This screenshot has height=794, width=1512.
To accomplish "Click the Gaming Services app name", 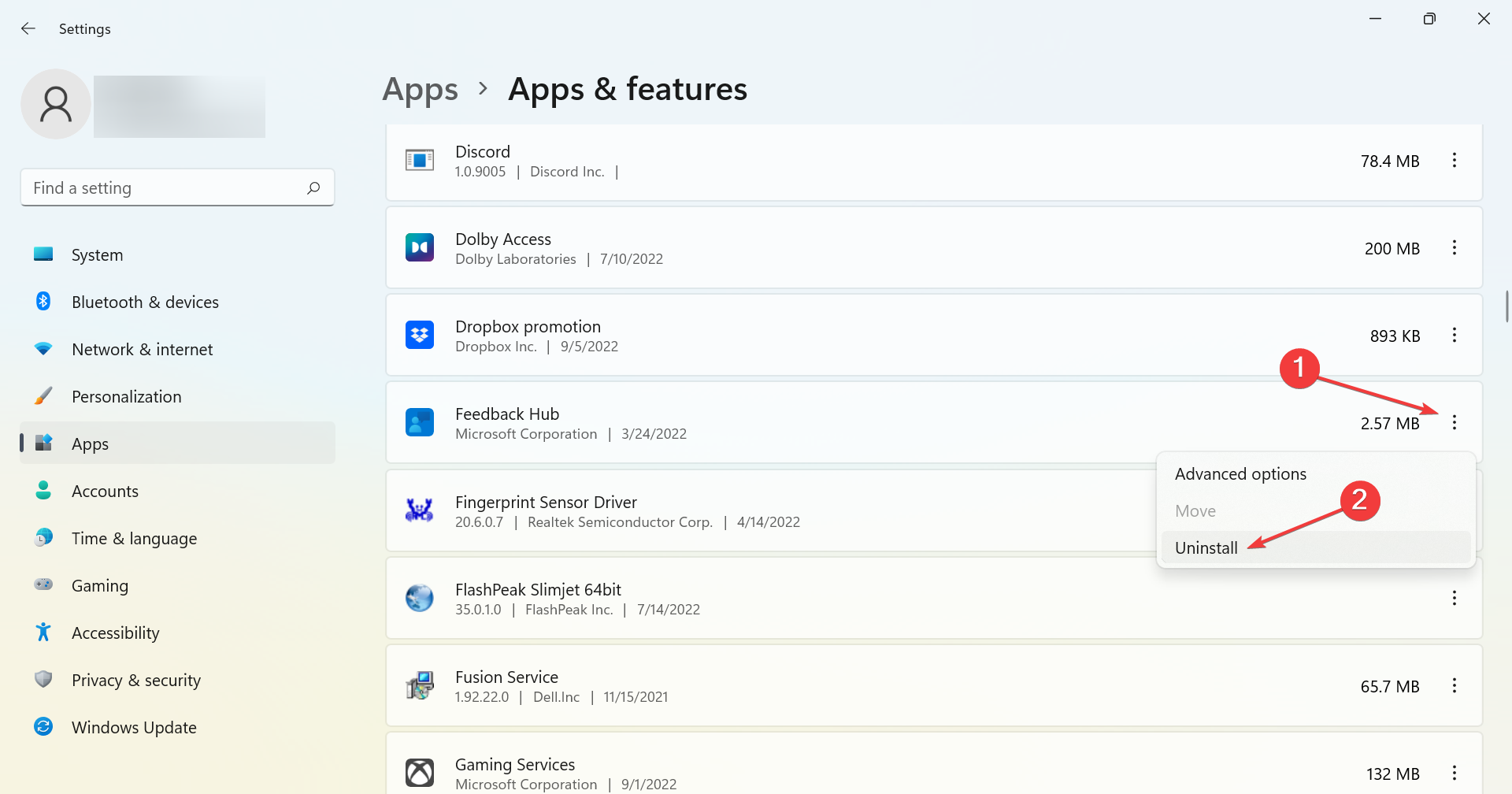I will click(x=515, y=765).
